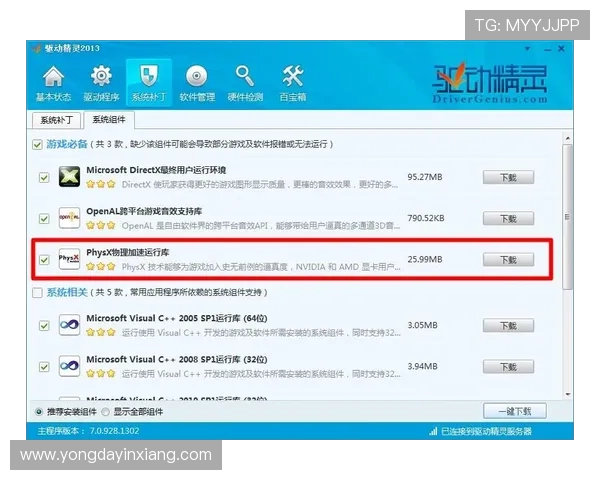The height and width of the screenshot is (480, 600).
Task: Select the 显示全部组件 radio button
Action: [x=106, y=412]
